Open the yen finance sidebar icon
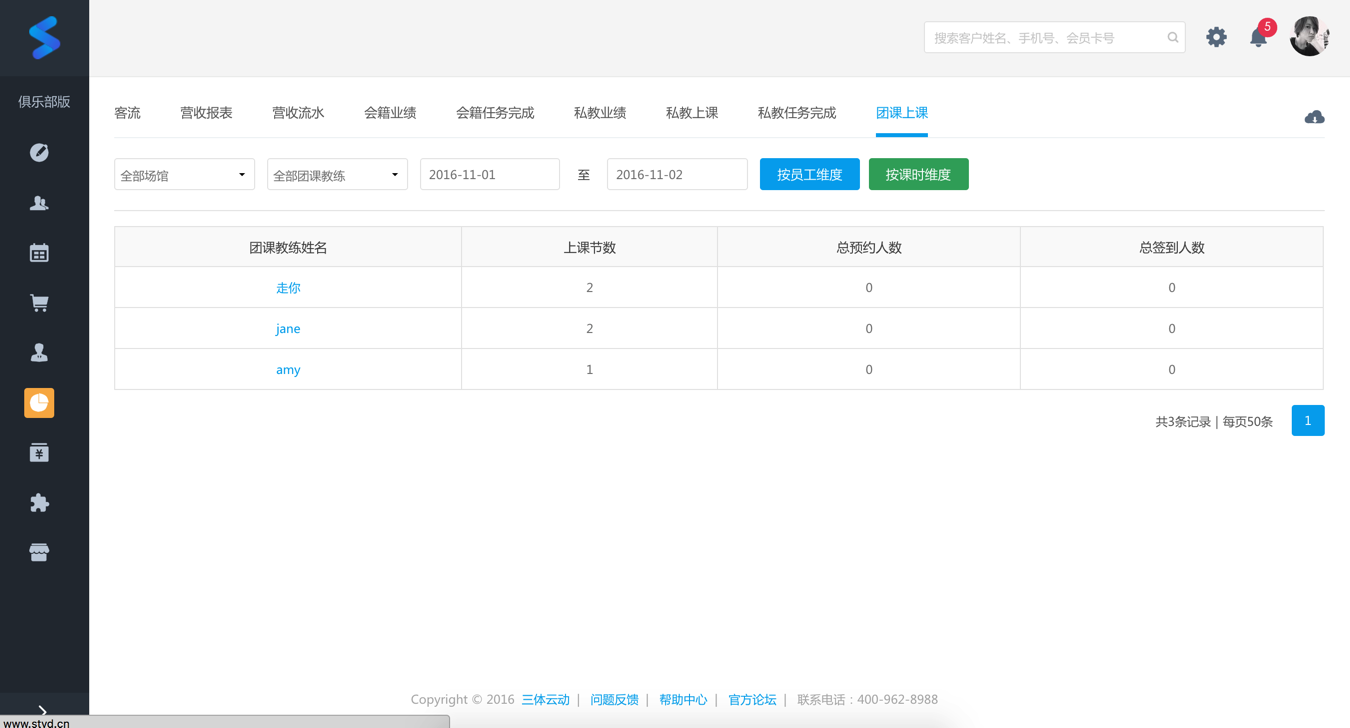Viewport: 1350px width, 728px height. (39, 453)
